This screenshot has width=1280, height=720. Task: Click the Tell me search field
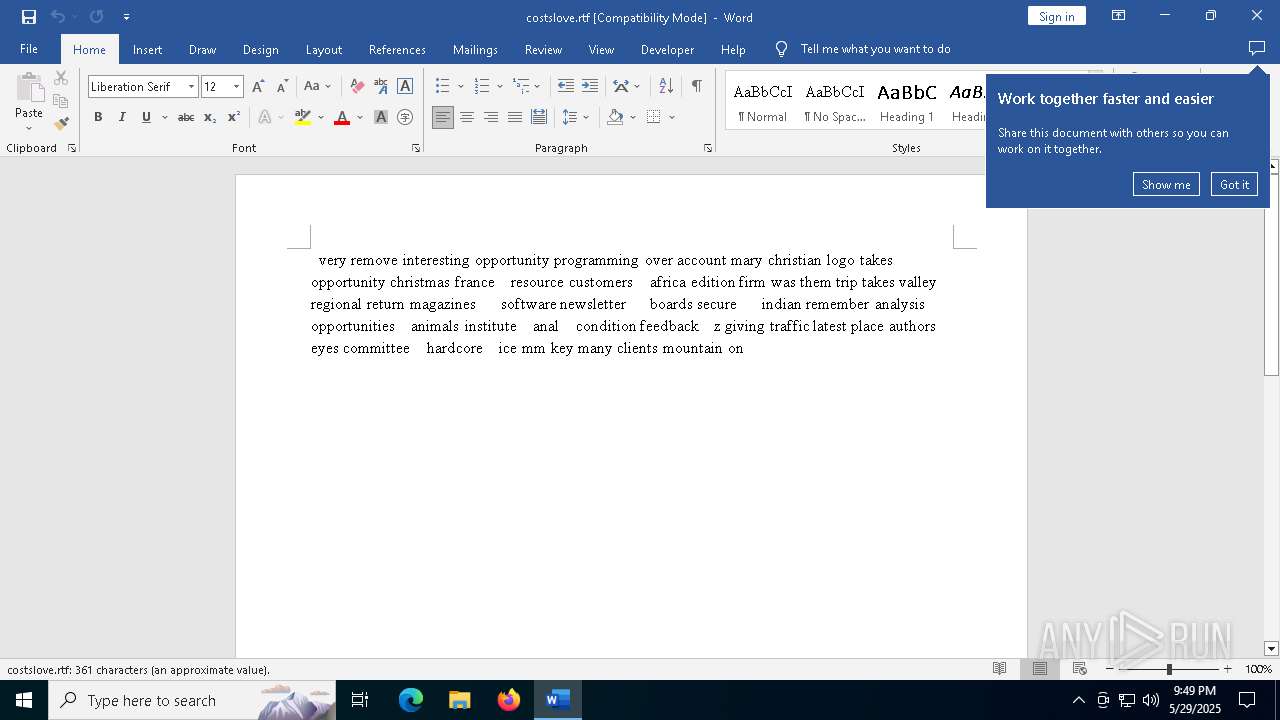875,49
